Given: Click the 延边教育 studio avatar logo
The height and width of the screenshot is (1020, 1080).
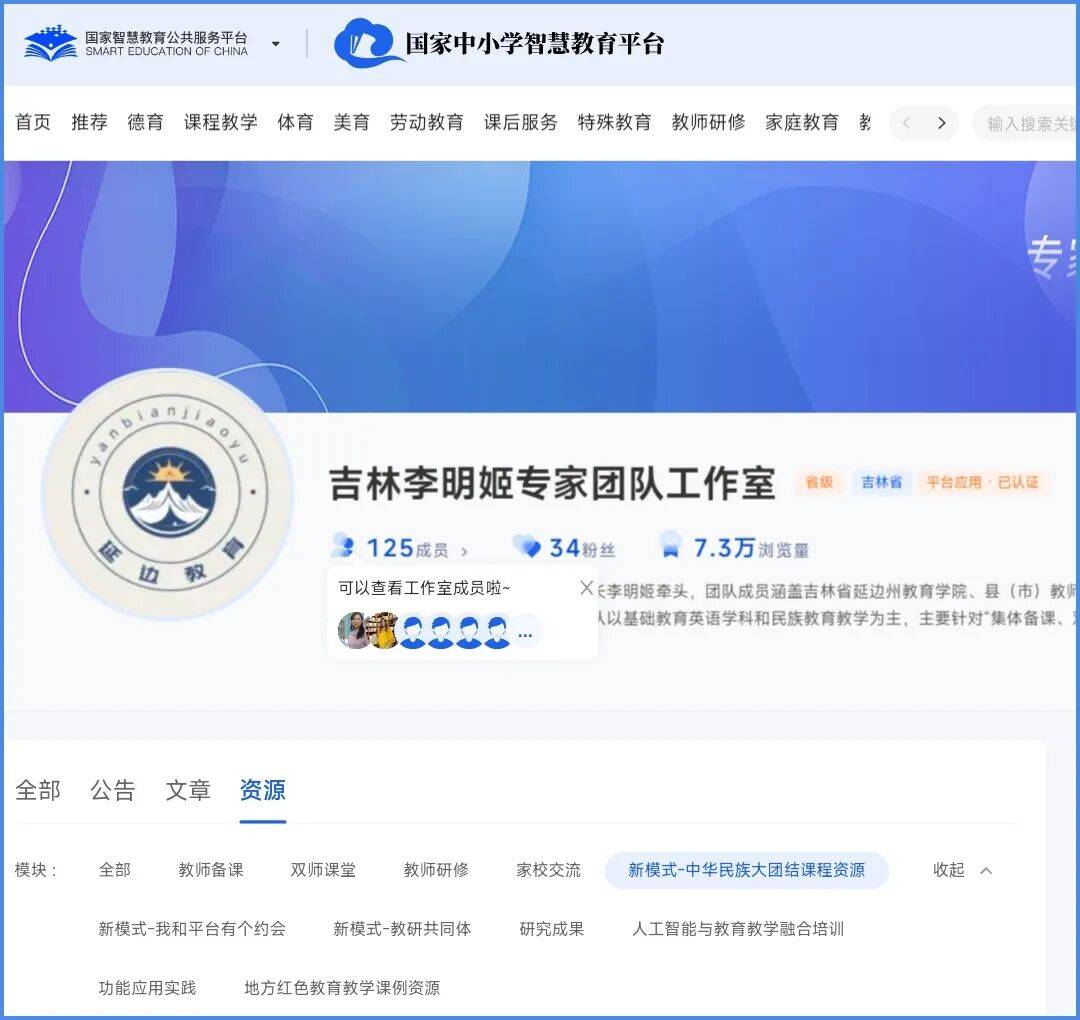Looking at the screenshot, I should tap(169, 494).
